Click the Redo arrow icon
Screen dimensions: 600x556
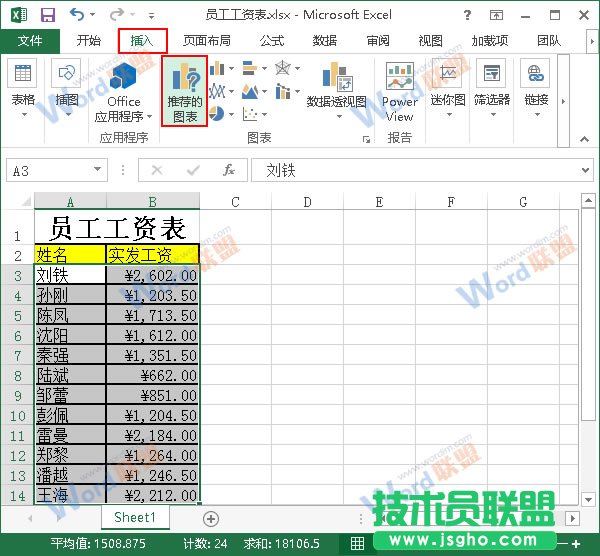coord(116,15)
